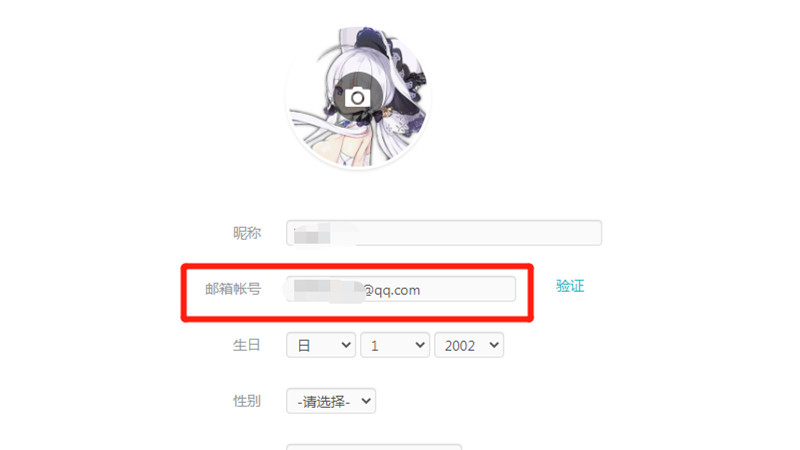Open the 日 birthday day dropdown
Image resolution: width=800 pixels, height=450 pixels.
tap(321, 345)
